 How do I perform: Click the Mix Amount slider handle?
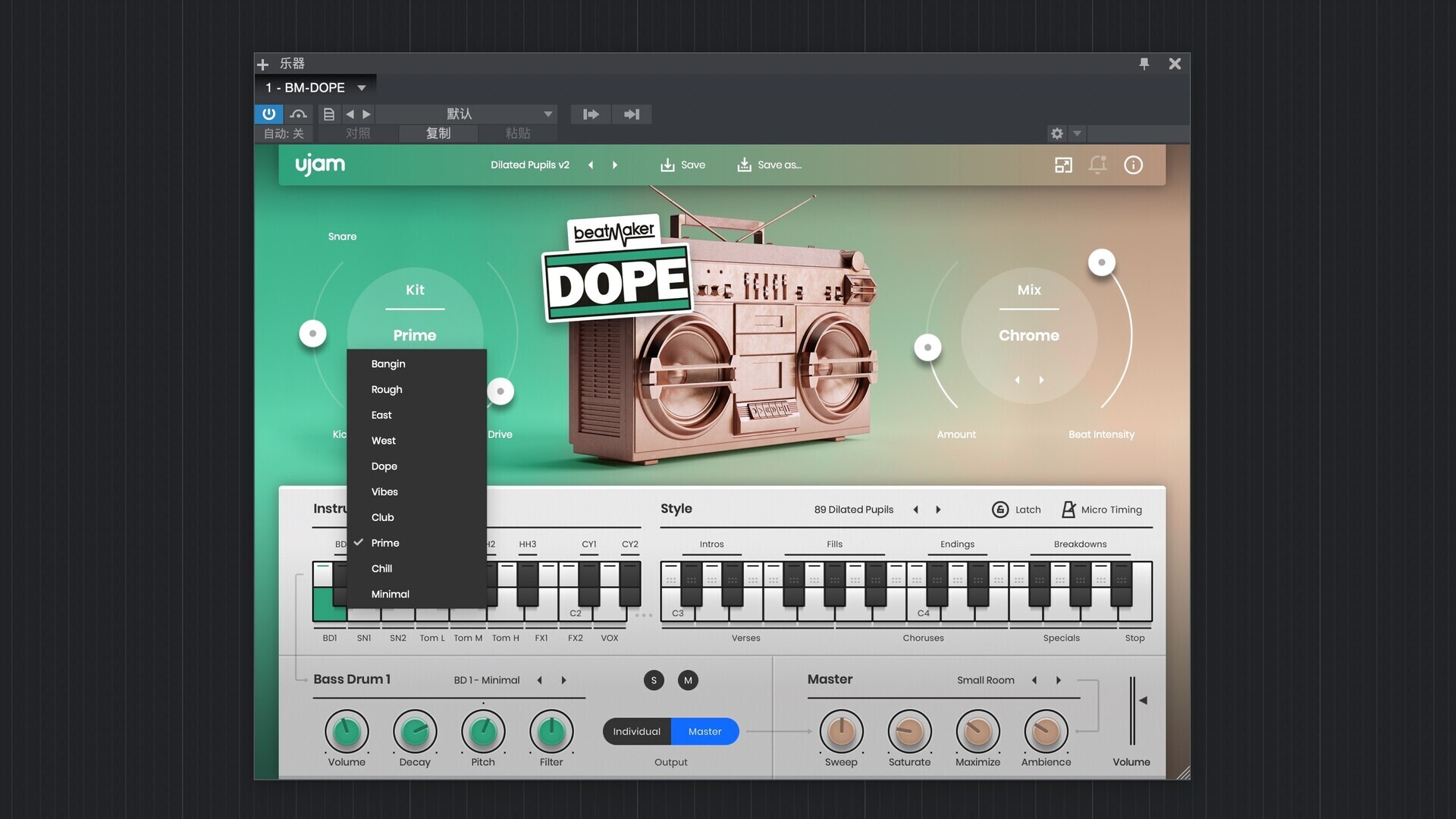(927, 348)
